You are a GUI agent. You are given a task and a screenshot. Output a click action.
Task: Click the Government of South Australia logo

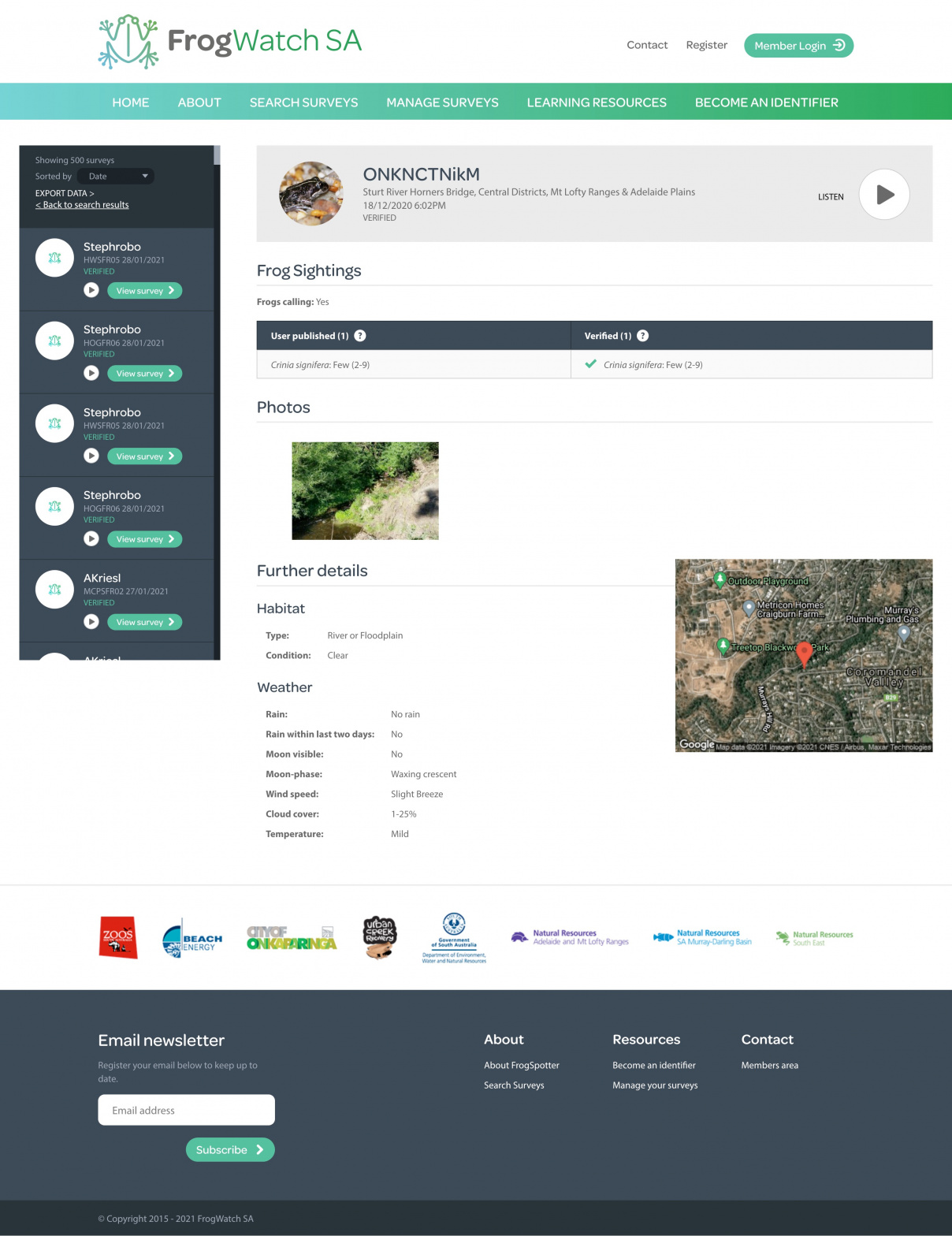tap(454, 938)
